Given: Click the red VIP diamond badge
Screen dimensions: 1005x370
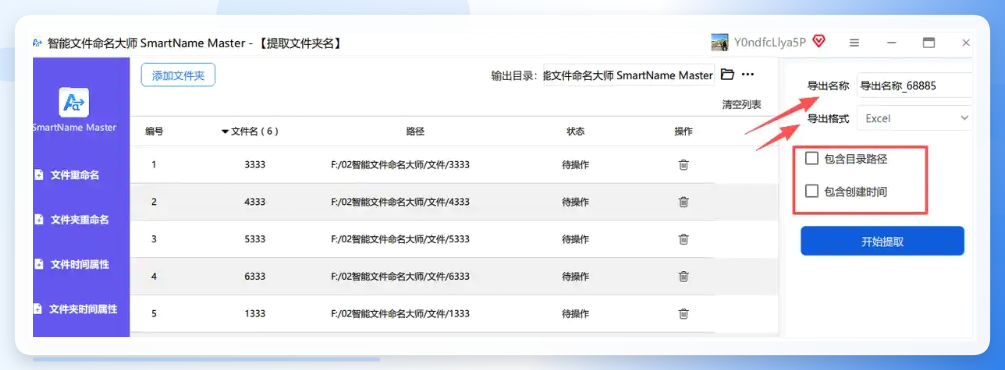Looking at the screenshot, I should (818, 42).
